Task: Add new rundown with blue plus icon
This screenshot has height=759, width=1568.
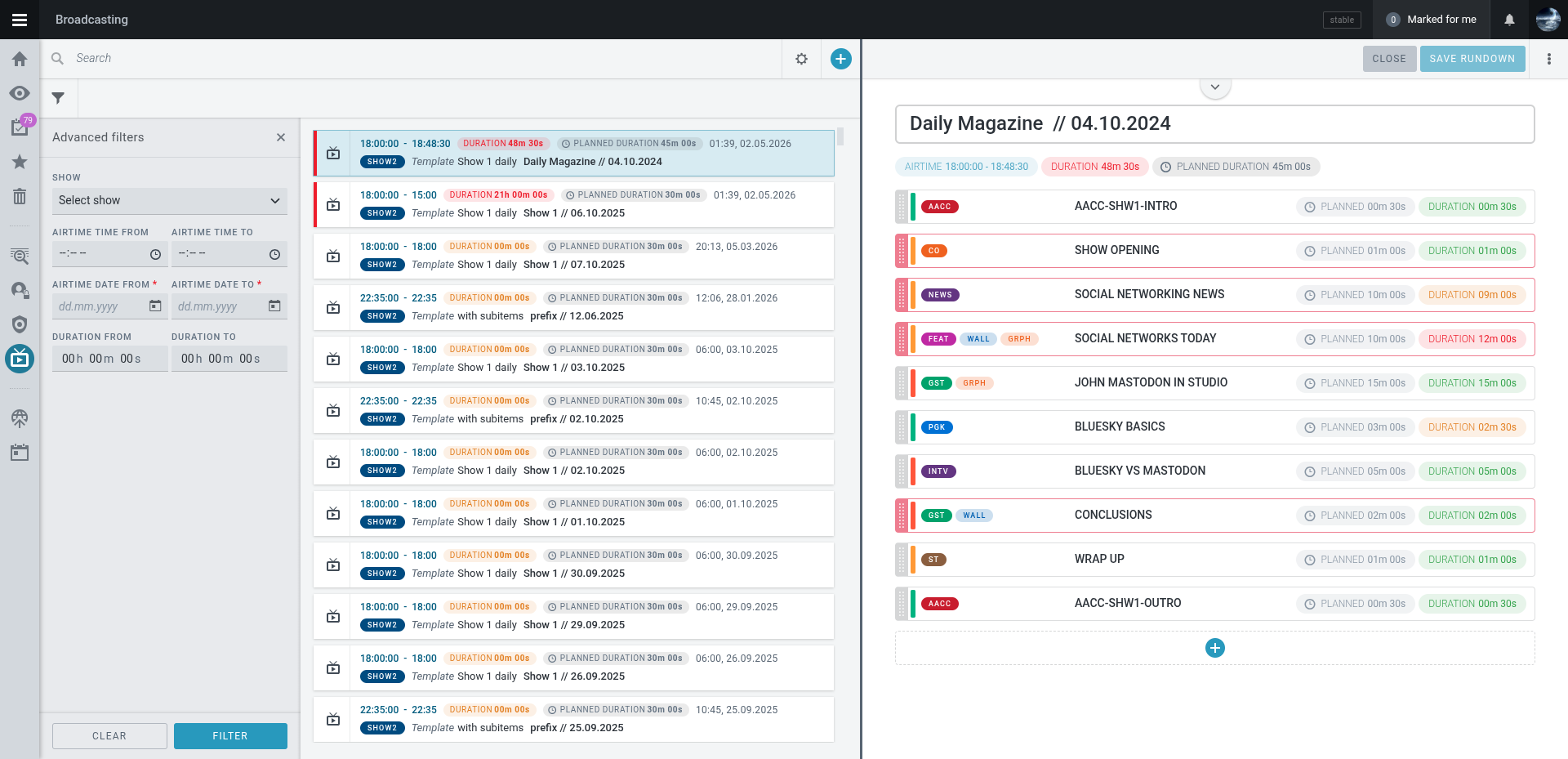Action: coord(840,59)
